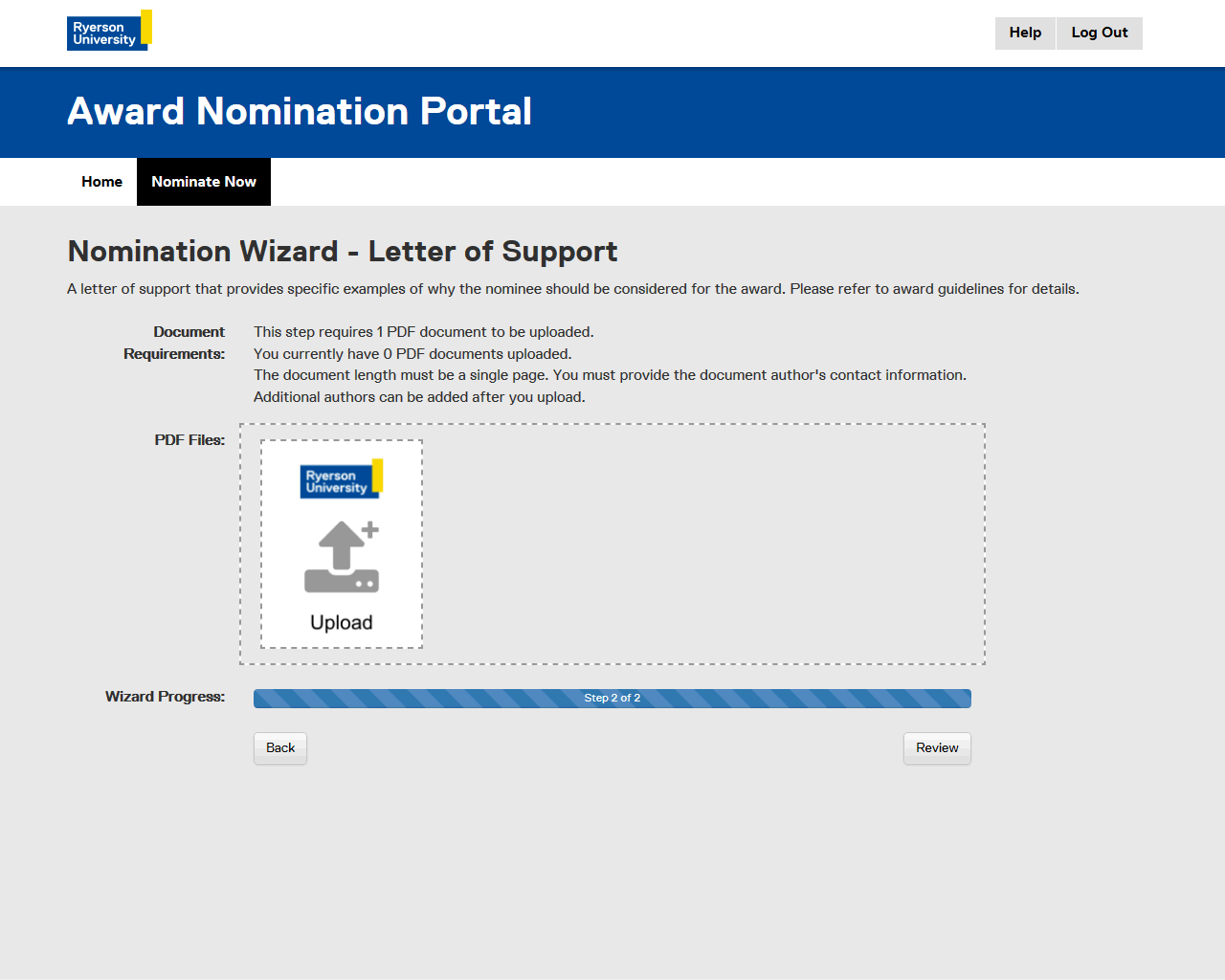Go to the Home tab
This screenshot has height=980, width=1225.
coord(101,182)
